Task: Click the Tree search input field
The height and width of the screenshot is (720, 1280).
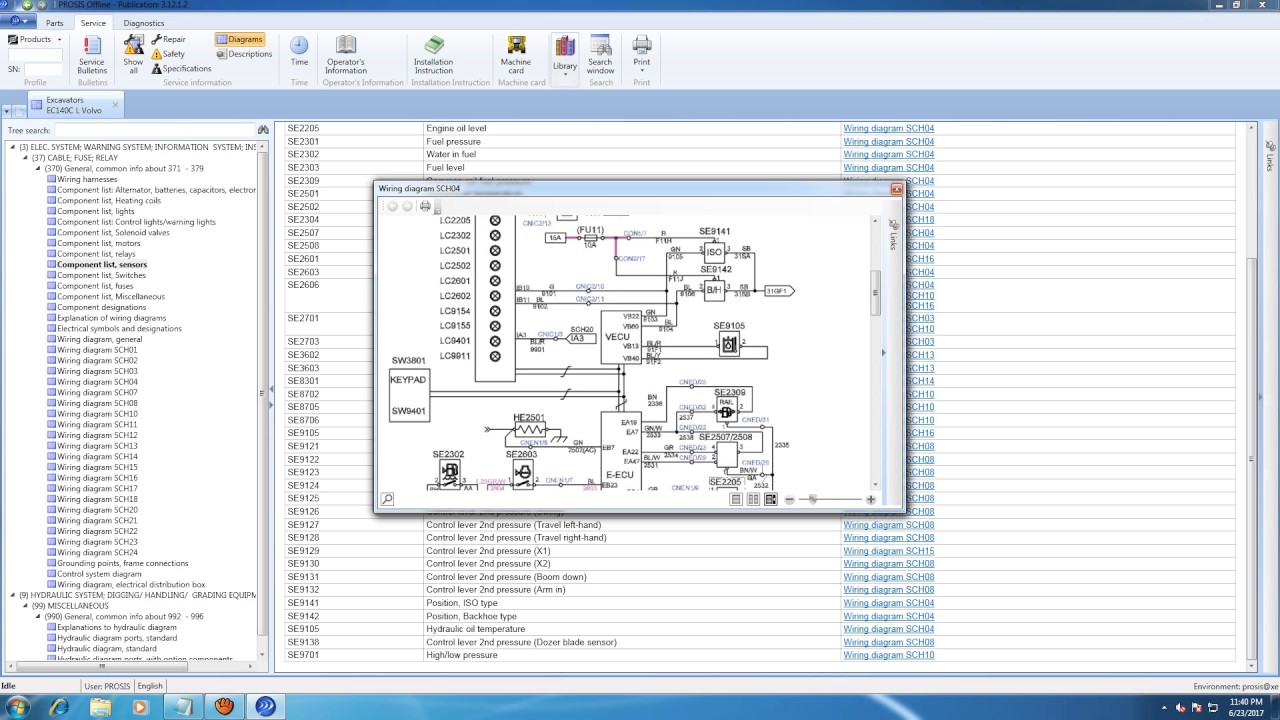Action: point(154,130)
